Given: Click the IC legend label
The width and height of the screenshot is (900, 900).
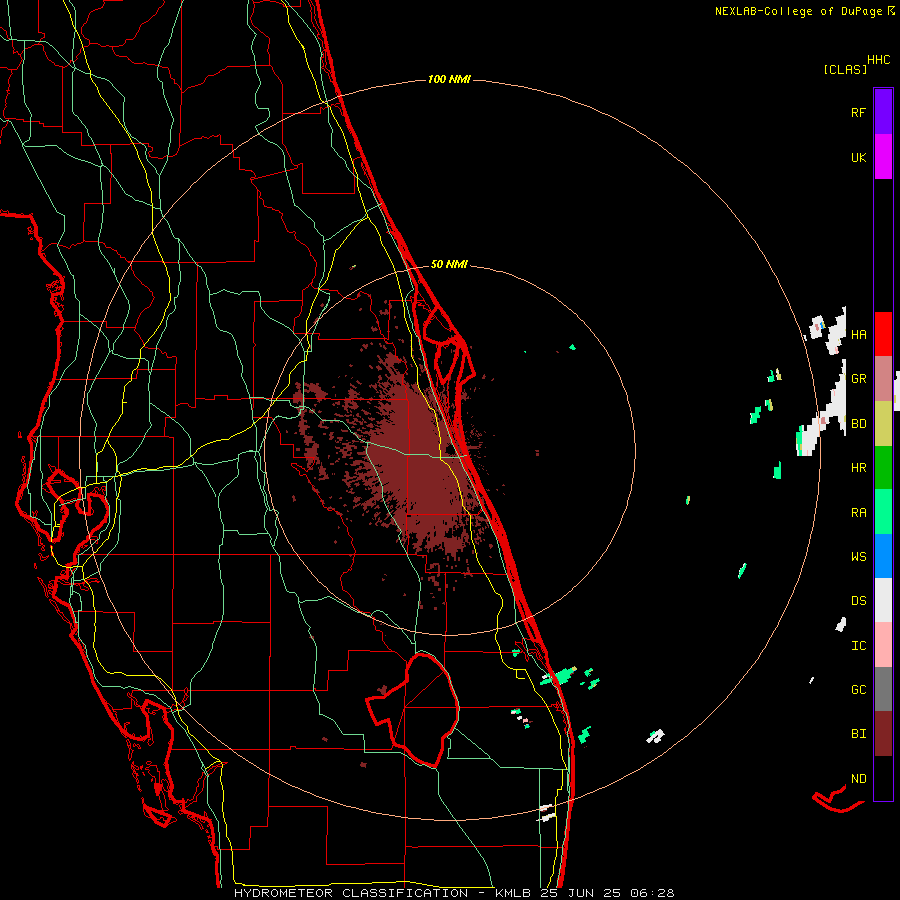Looking at the screenshot, I should pos(858,646).
